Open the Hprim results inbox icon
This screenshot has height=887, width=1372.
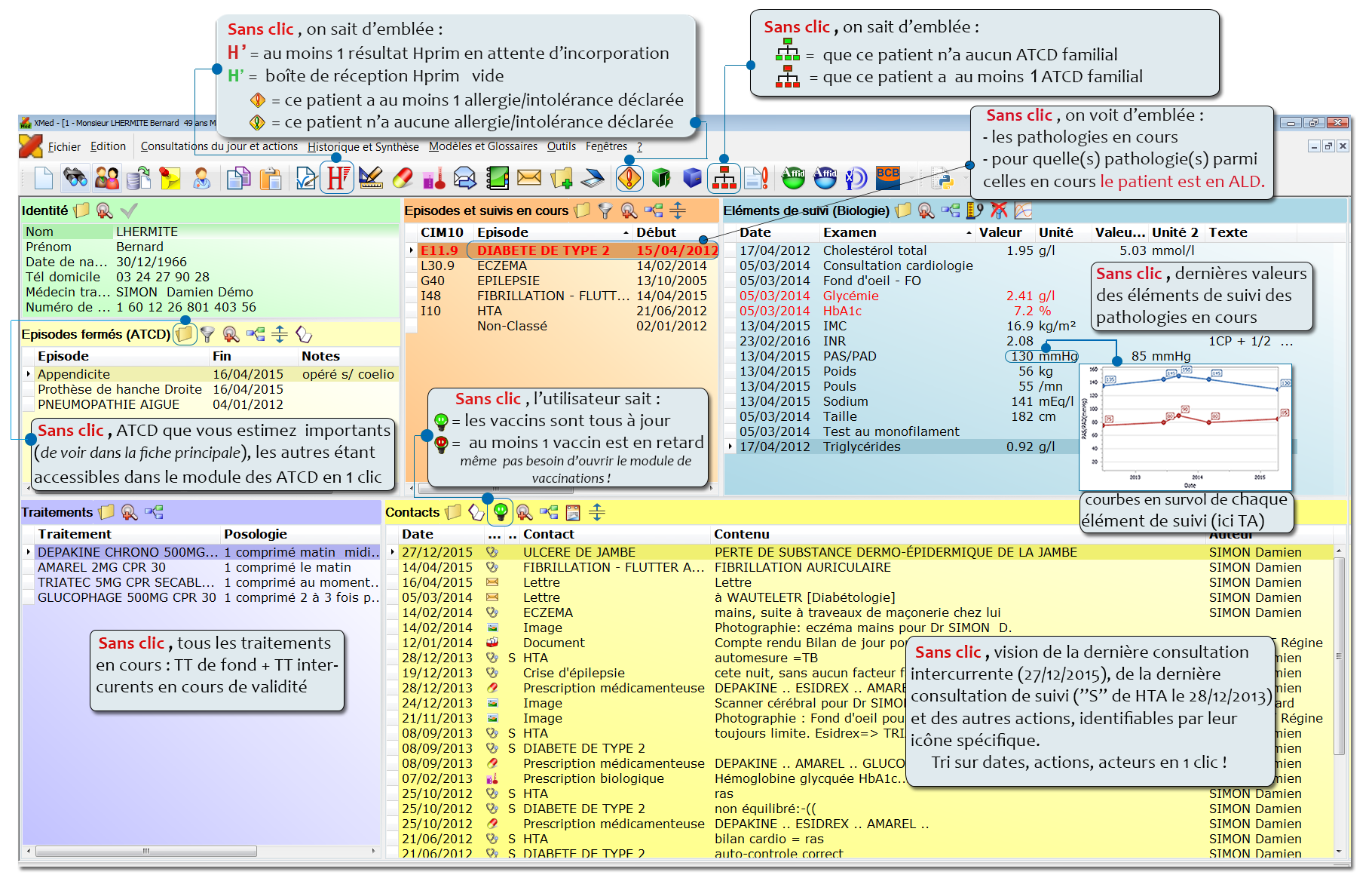pos(336,178)
